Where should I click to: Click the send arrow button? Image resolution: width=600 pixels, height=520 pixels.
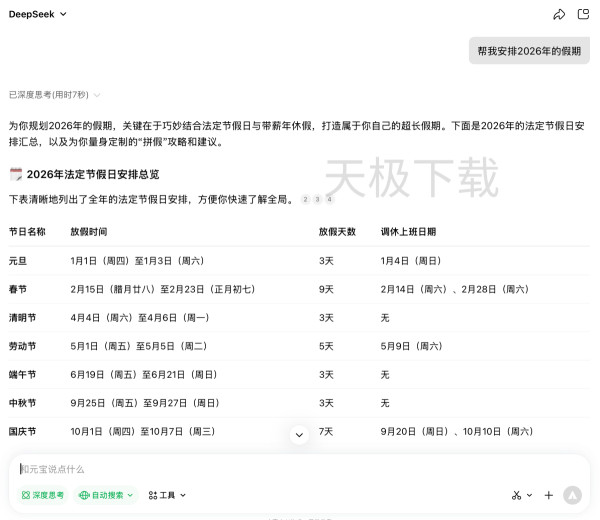(x=572, y=495)
